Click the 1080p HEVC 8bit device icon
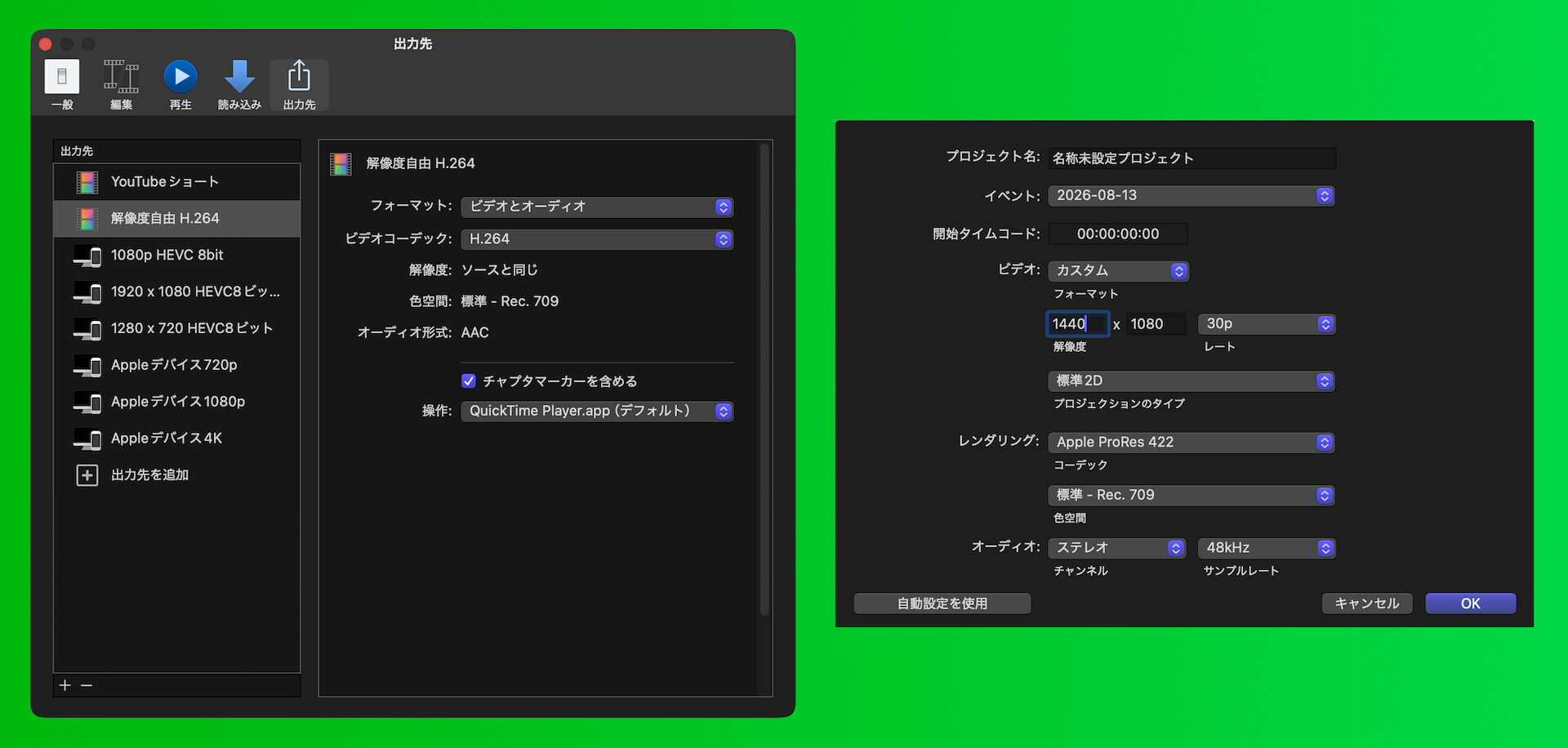The width and height of the screenshot is (1568, 748). tap(87, 256)
